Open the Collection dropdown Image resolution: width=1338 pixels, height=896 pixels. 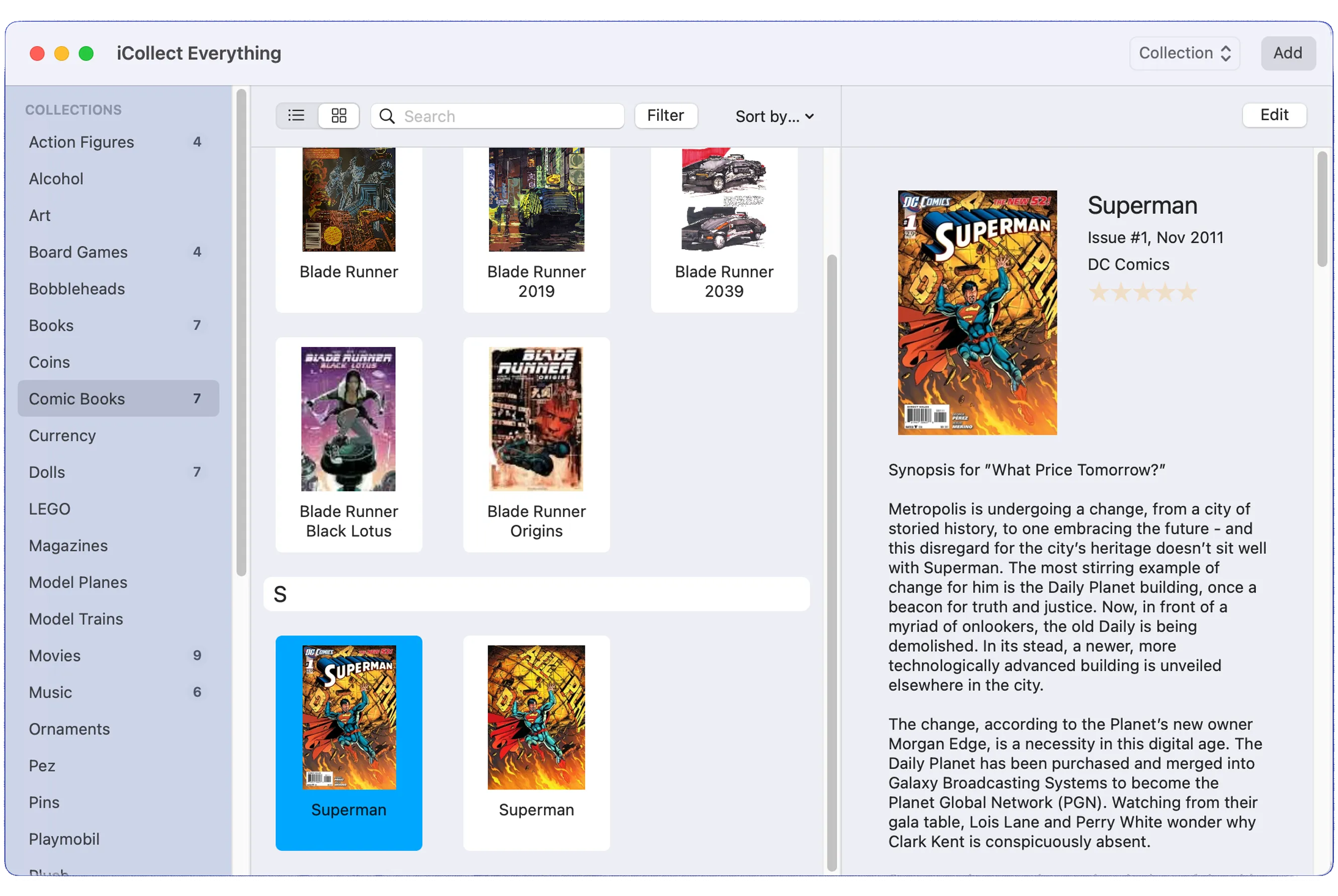coord(1184,53)
